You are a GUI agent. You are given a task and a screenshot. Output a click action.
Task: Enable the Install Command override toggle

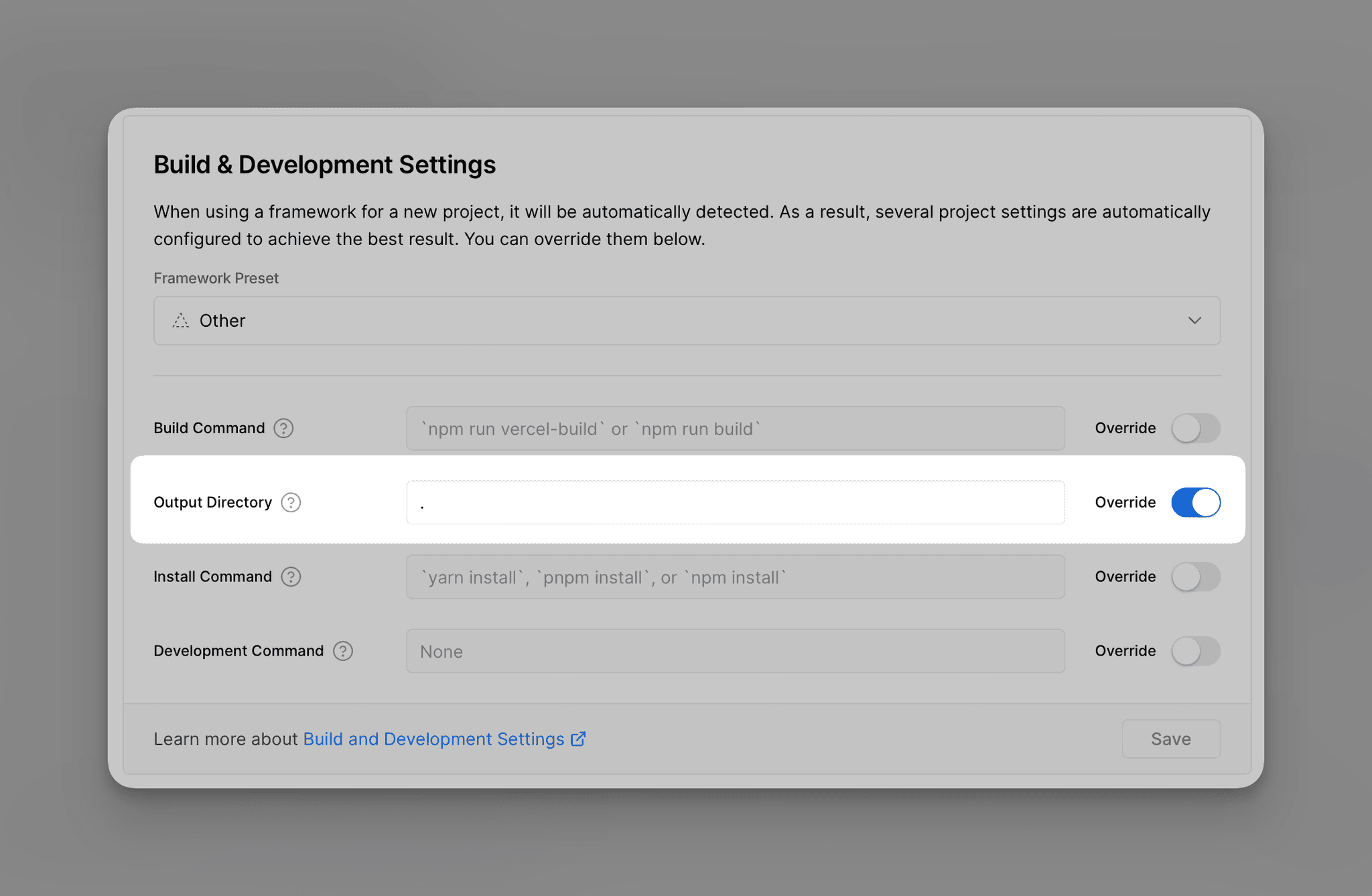pyautogui.click(x=1196, y=577)
